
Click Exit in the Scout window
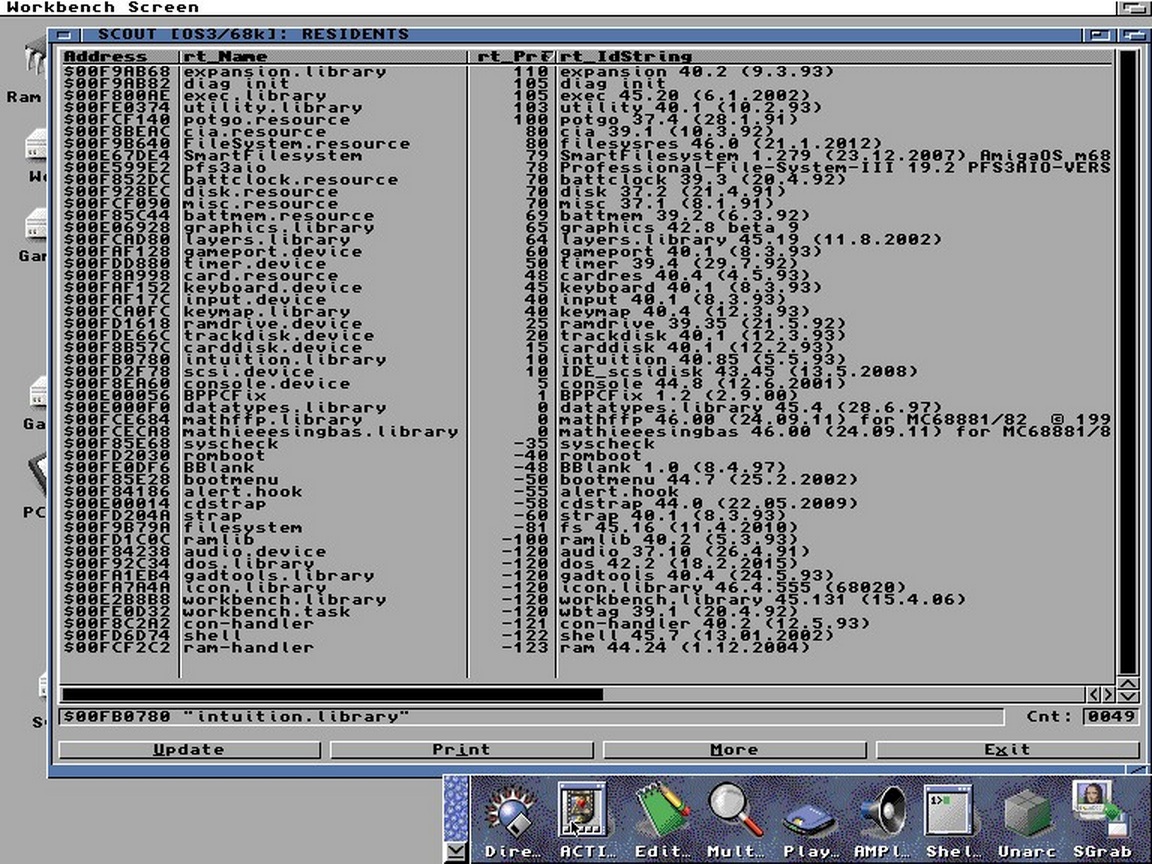coord(1007,749)
